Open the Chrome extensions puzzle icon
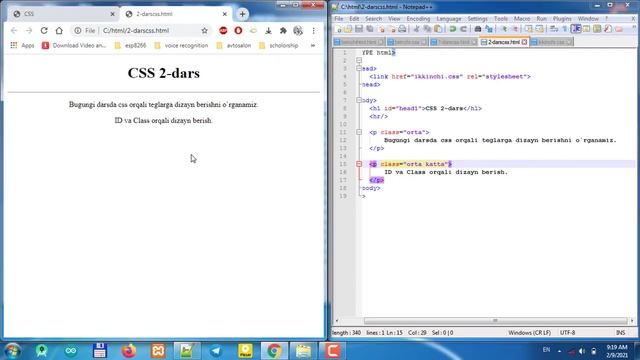Image resolution: width=640 pixels, height=360 pixels. [283, 31]
